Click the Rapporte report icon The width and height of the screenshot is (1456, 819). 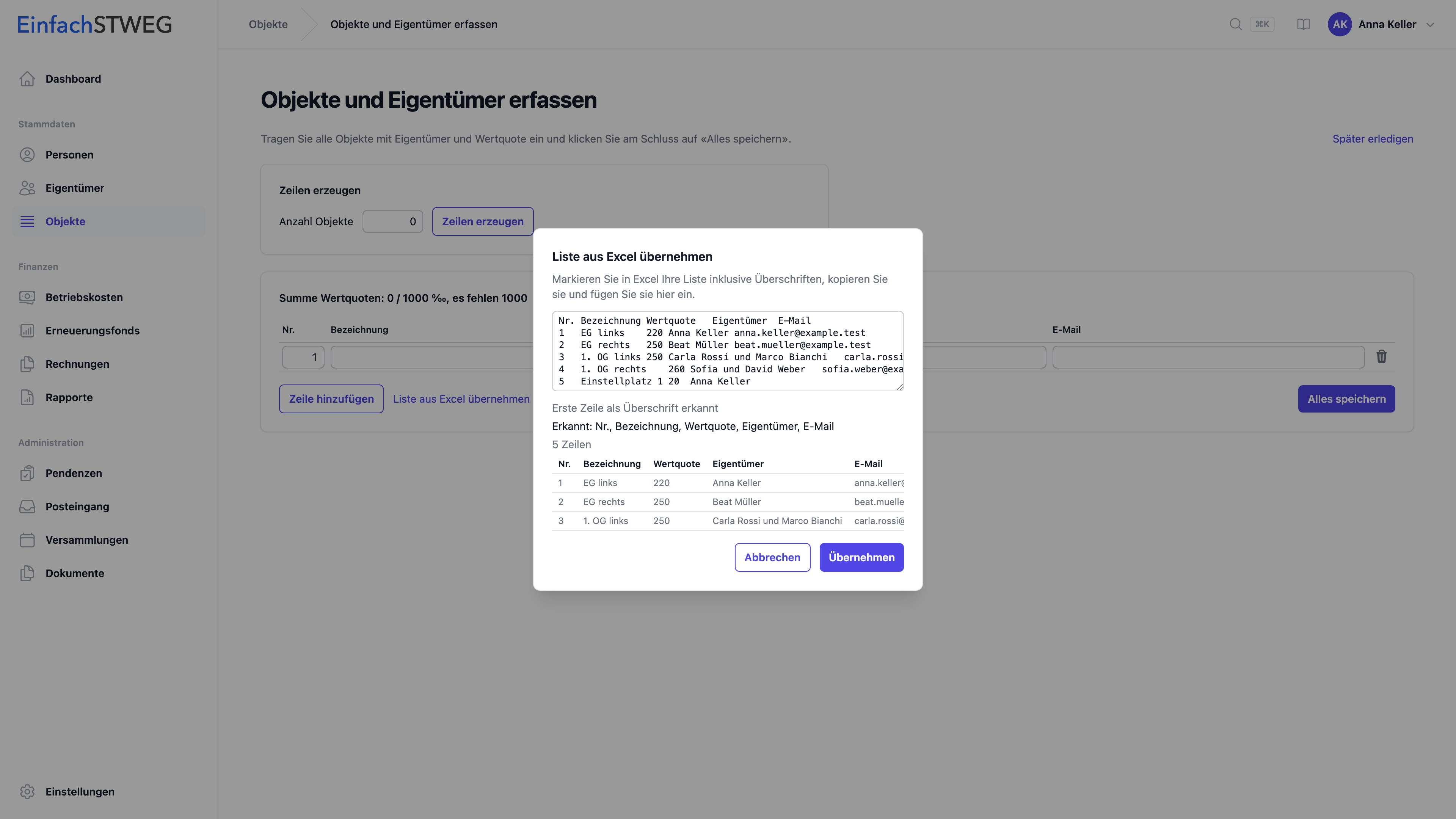point(27,397)
